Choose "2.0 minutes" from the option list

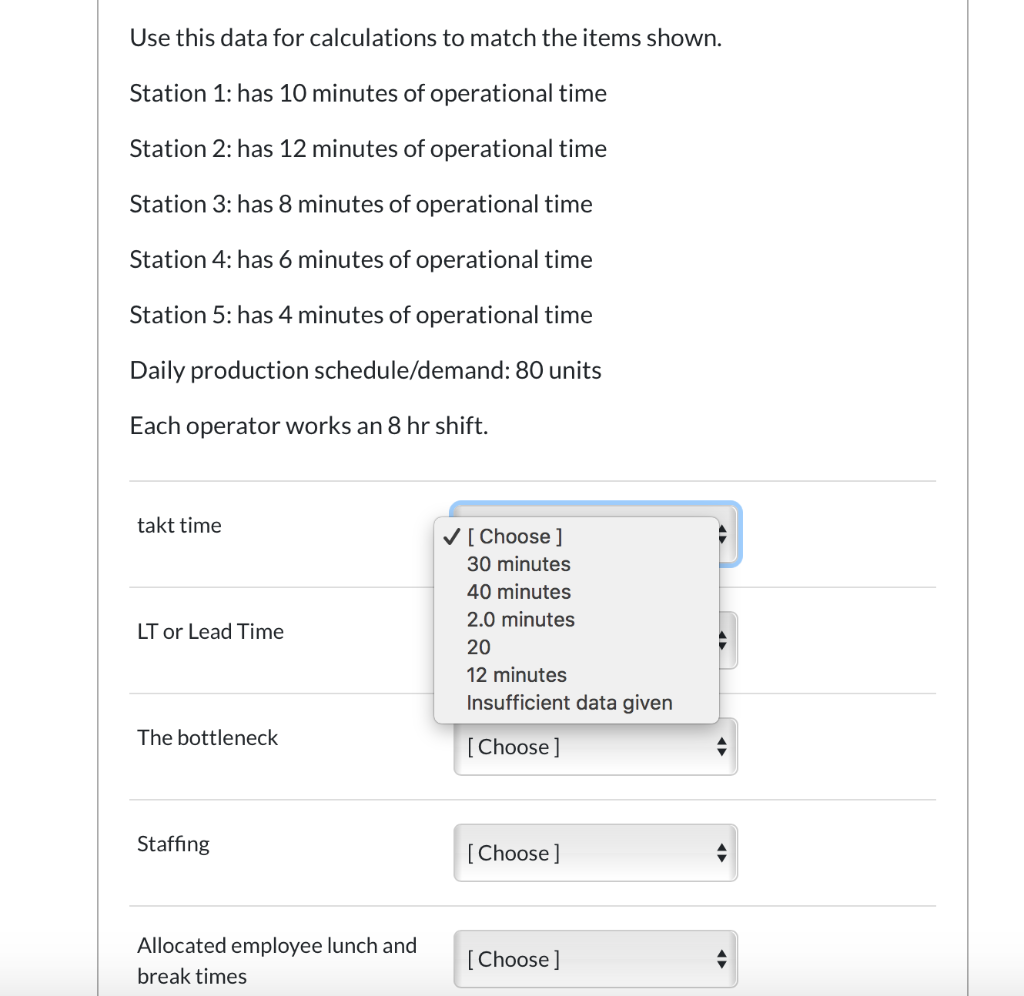pyautogui.click(x=520, y=620)
